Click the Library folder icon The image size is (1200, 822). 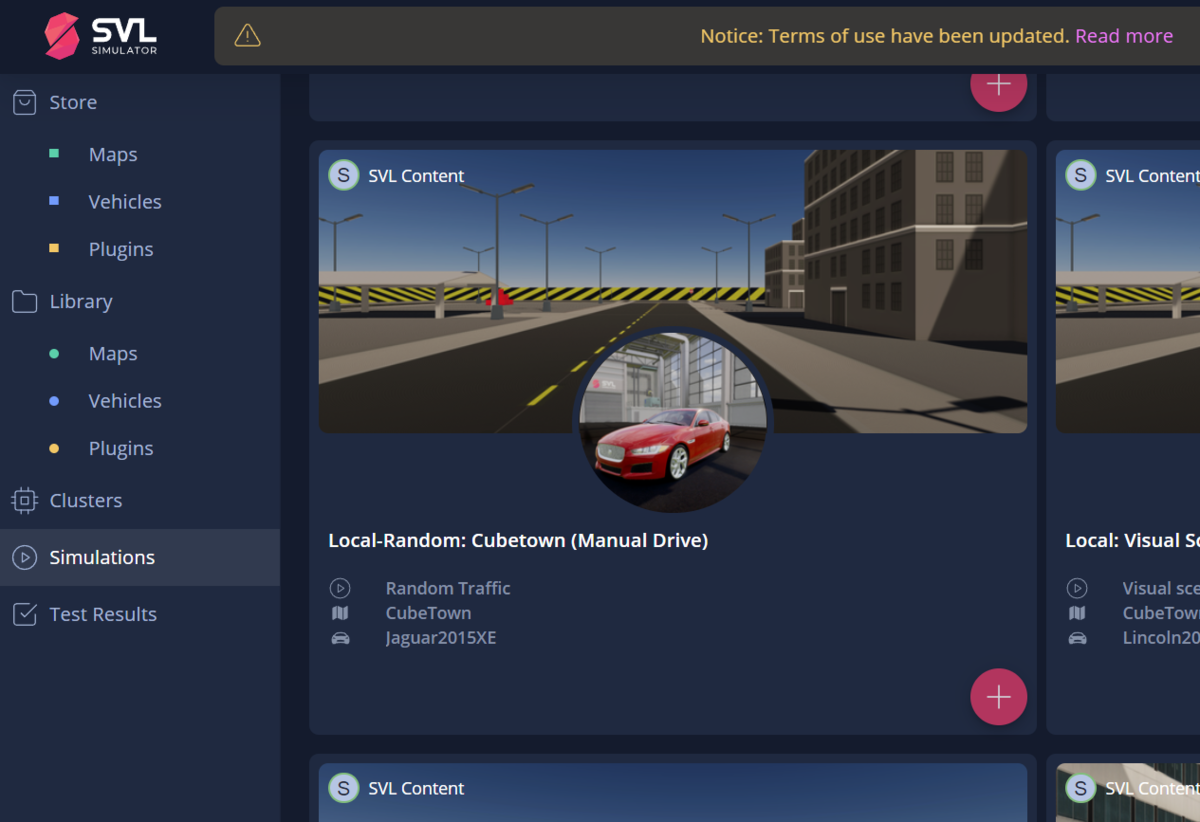[24, 301]
